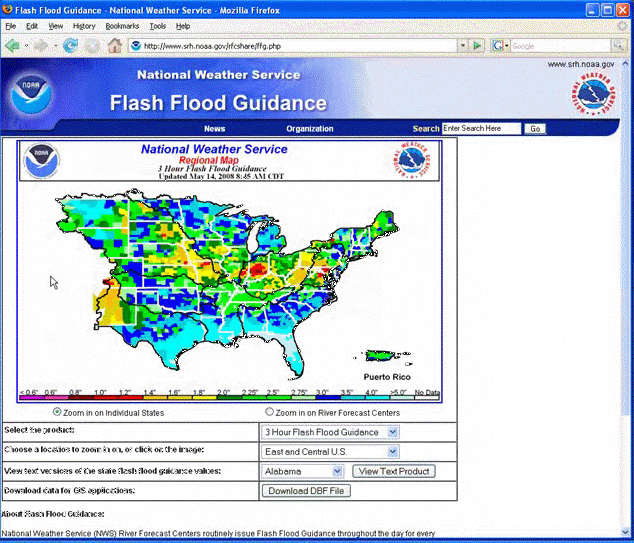
Task: Click the blue 3.0" legend color bar
Action: pyautogui.click(x=328, y=397)
